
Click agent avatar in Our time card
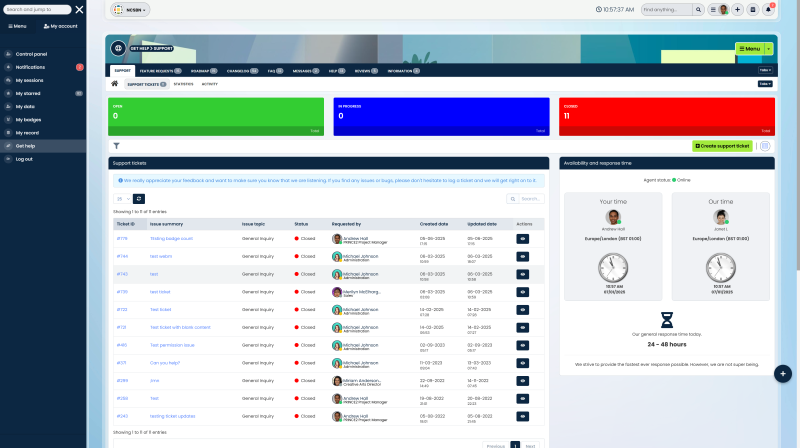pyautogui.click(x=720, y=217)
